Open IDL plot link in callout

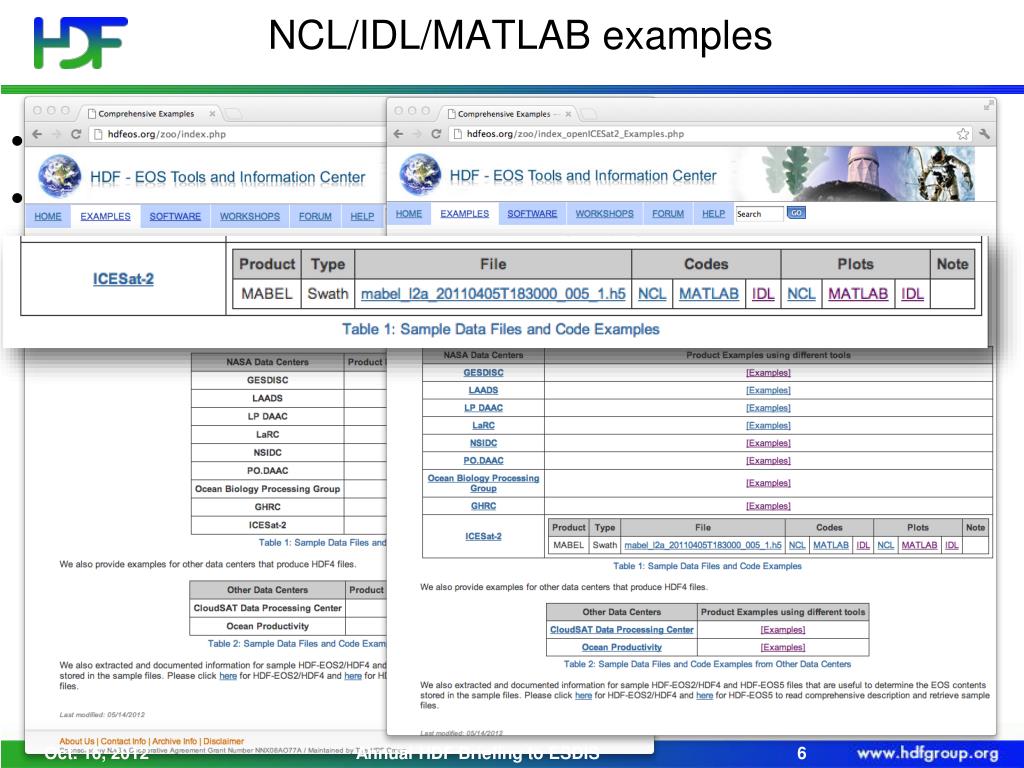tap(912, 294)
